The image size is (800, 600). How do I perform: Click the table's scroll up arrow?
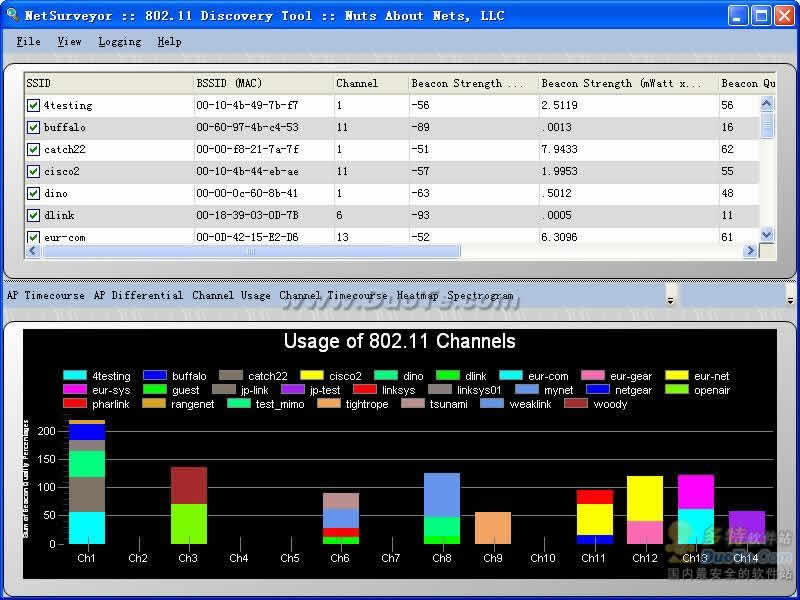pyautogui.click(x=767, y=104)
